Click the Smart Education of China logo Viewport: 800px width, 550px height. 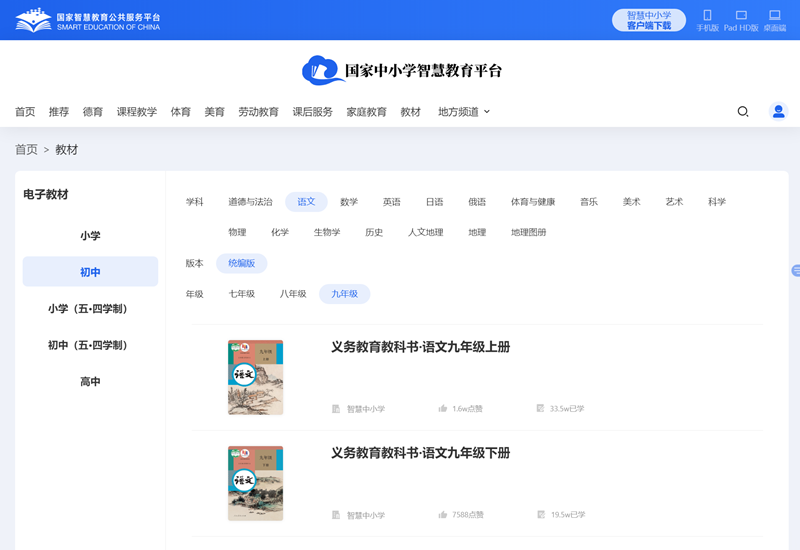(87, 20)
